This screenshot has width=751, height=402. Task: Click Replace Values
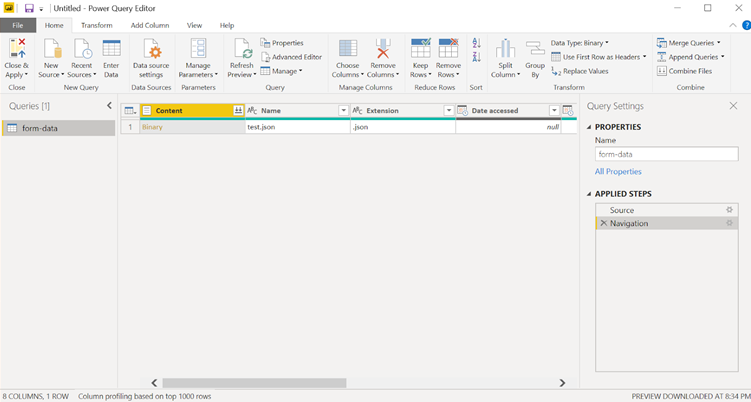click(580, 71)
